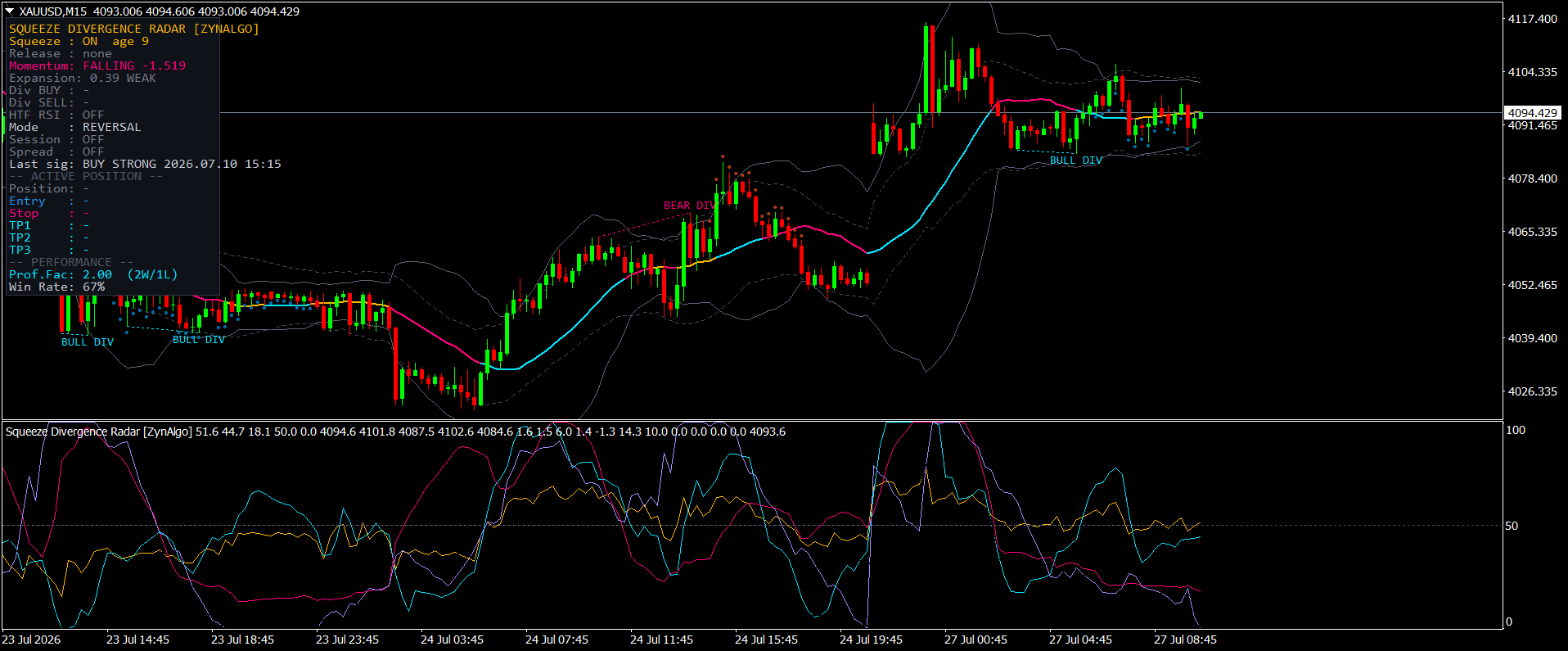Screen dimensions: 1568x651
Task: Click the 'ACTIVE POSITION' section heading
Action: [x=86, y=176]
